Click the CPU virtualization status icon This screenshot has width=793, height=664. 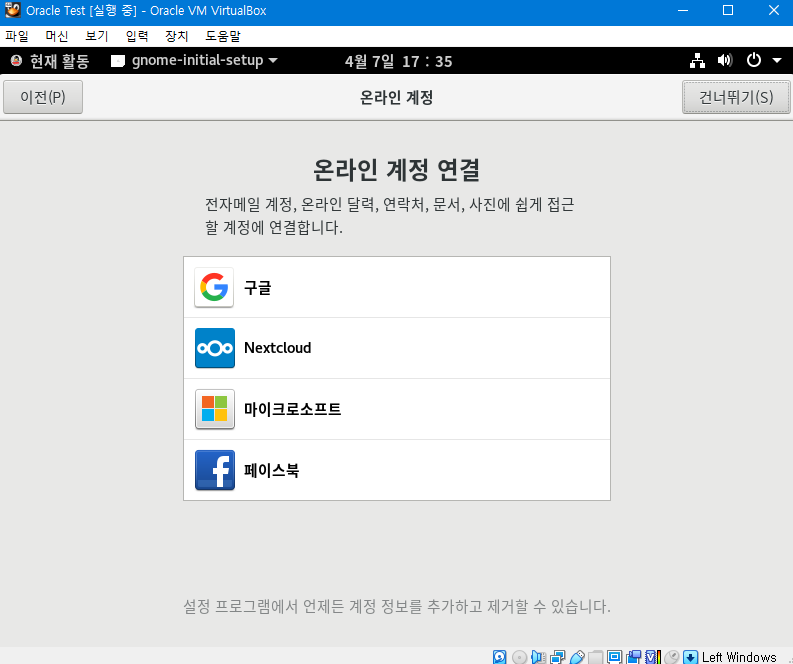pos(653,657)
